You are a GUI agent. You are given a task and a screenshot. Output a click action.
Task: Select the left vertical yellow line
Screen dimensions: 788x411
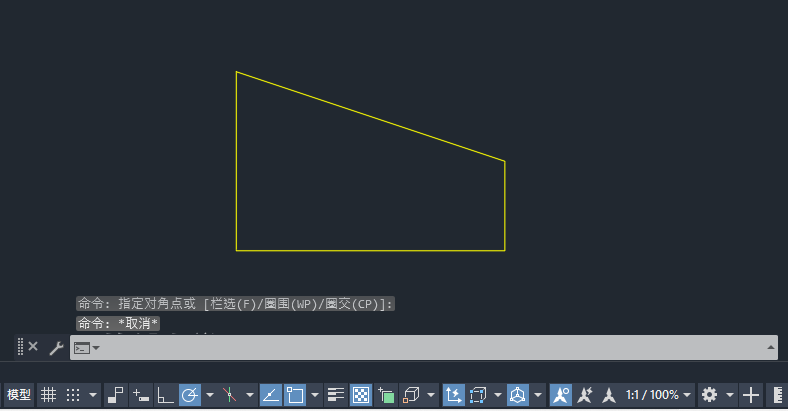(236, 161)
